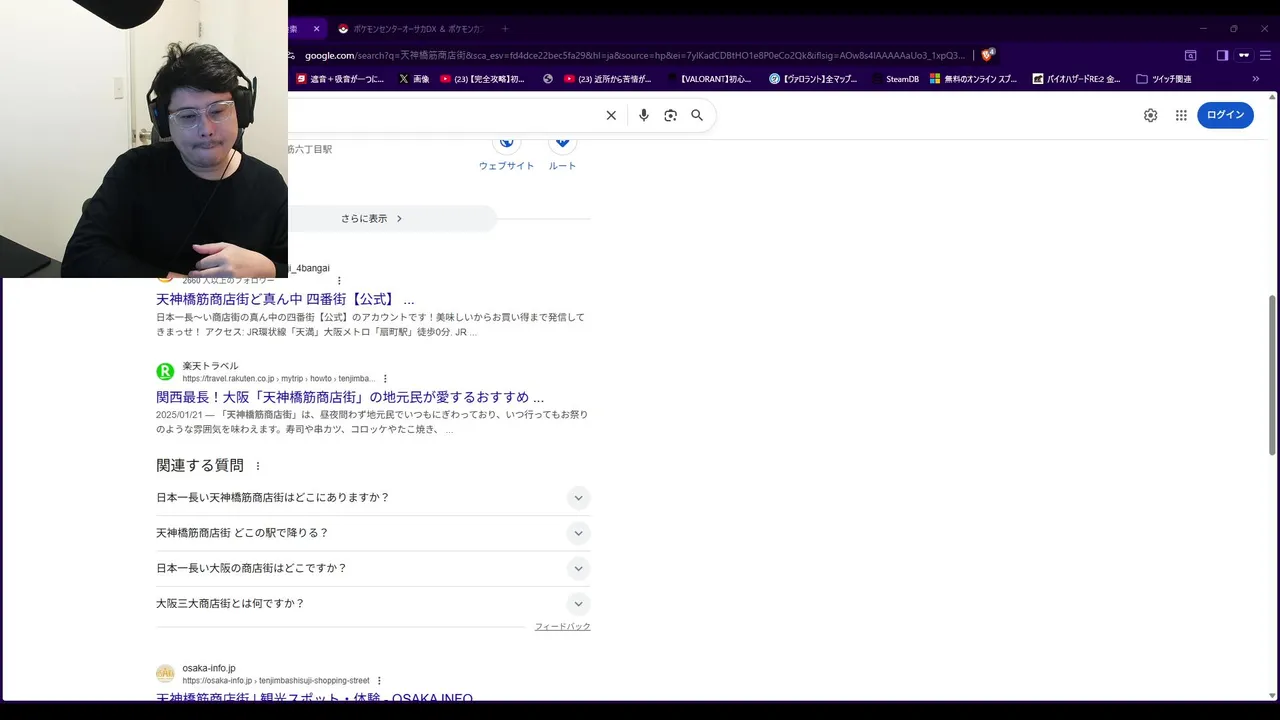Image resolution: width=1280 pixels, height=720 pixels.
Task: Click the page vertical scrollbar
Action: point(1272,375)
